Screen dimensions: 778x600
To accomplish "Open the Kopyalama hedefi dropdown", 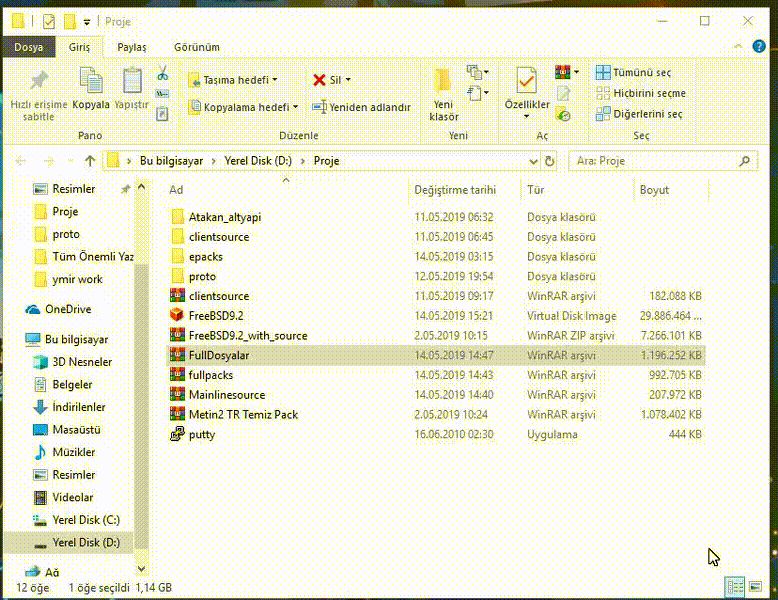I will tap(243, 107).
